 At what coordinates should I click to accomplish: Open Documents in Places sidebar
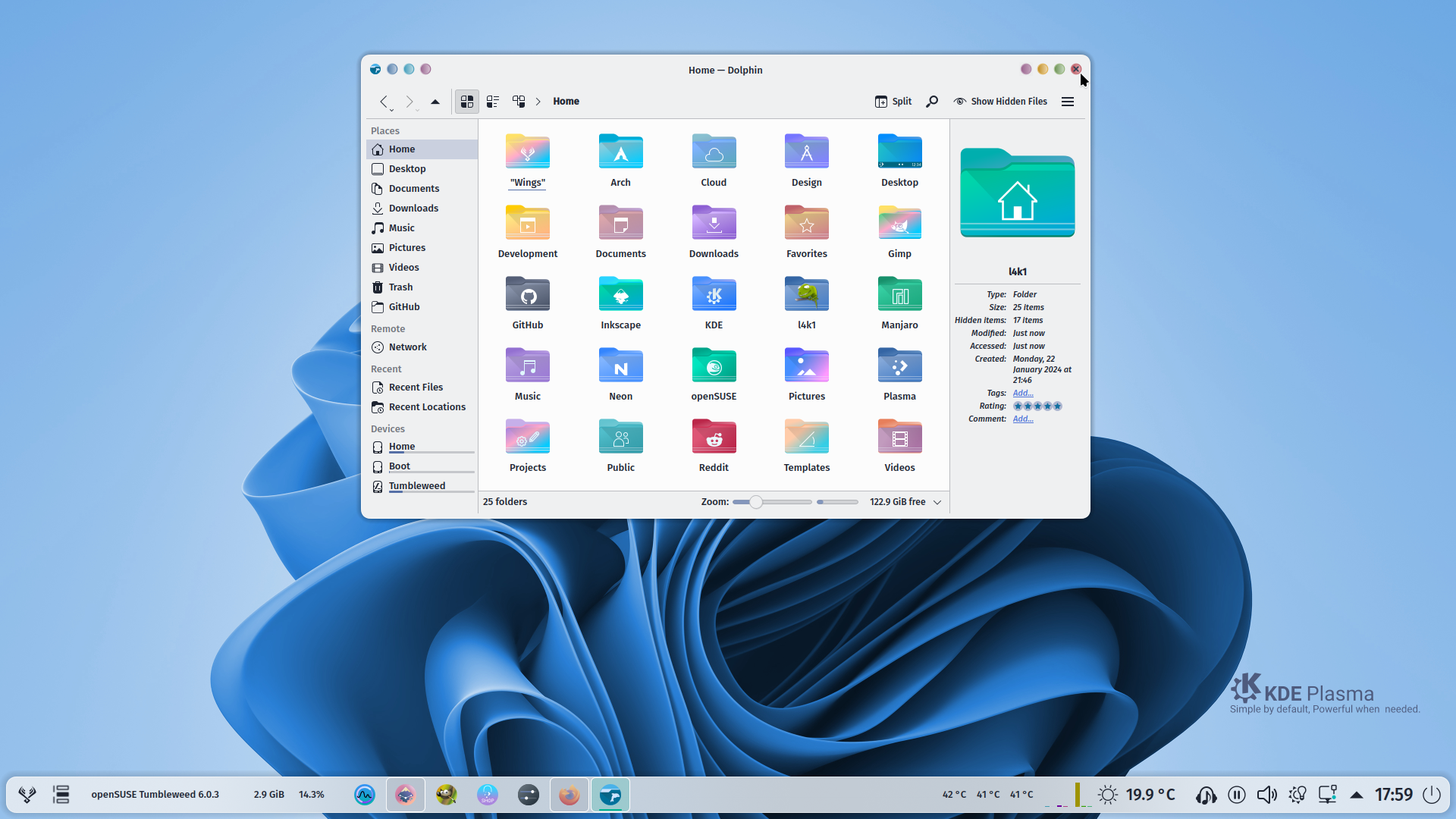pyautogui.click(x=422, y=189)
